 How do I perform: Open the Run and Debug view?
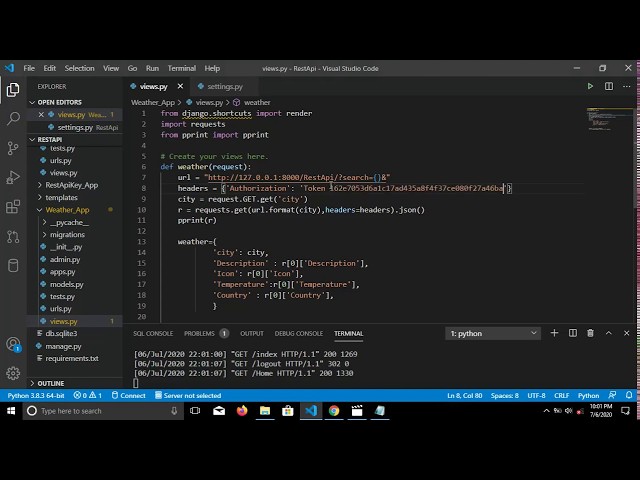coord(13,177)
